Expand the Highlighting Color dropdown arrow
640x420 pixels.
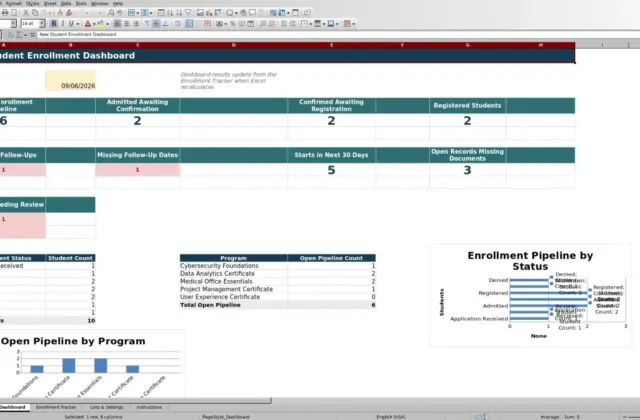[x=107, y=24]
